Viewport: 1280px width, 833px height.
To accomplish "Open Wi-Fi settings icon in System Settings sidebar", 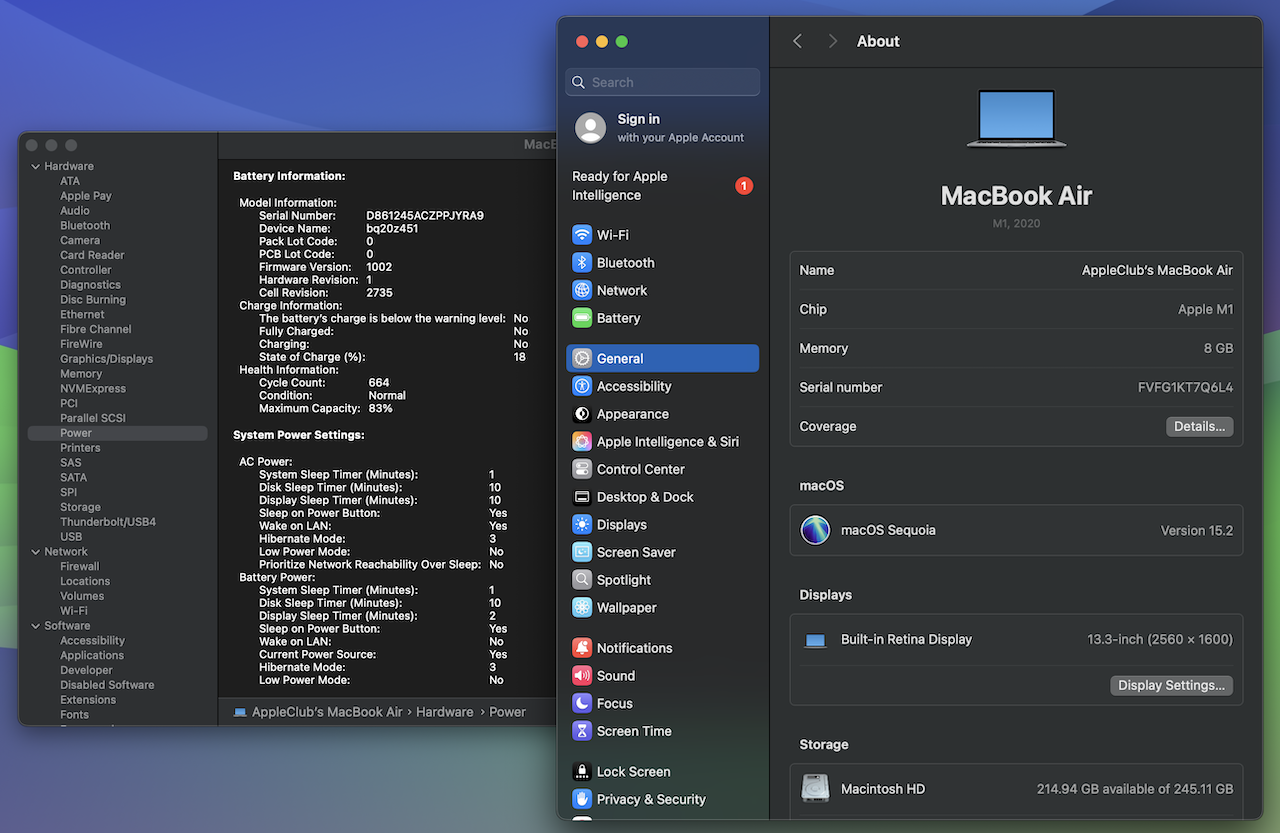I will click(582, 235).
